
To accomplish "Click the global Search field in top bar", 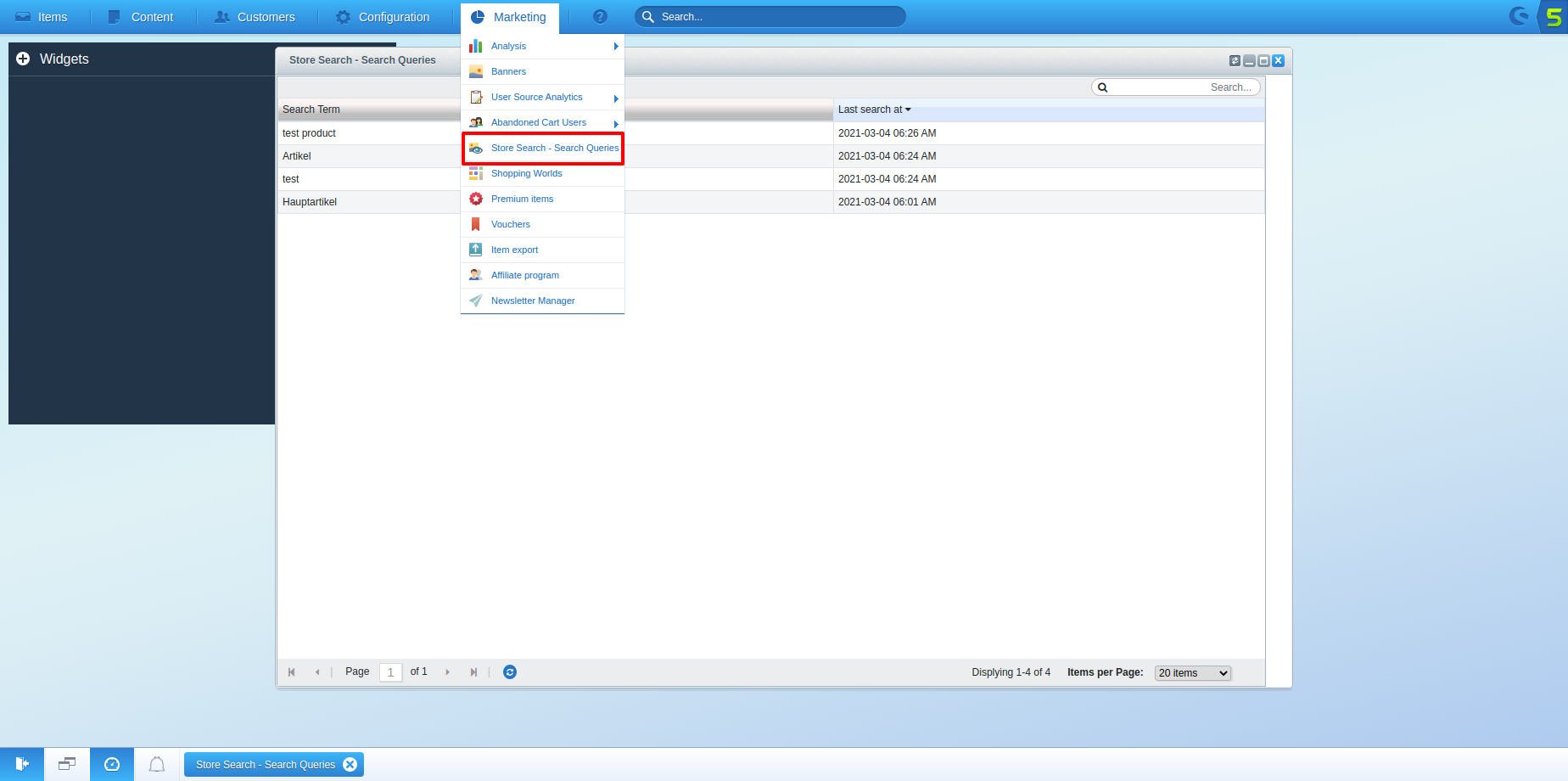I will coord(770,17).
